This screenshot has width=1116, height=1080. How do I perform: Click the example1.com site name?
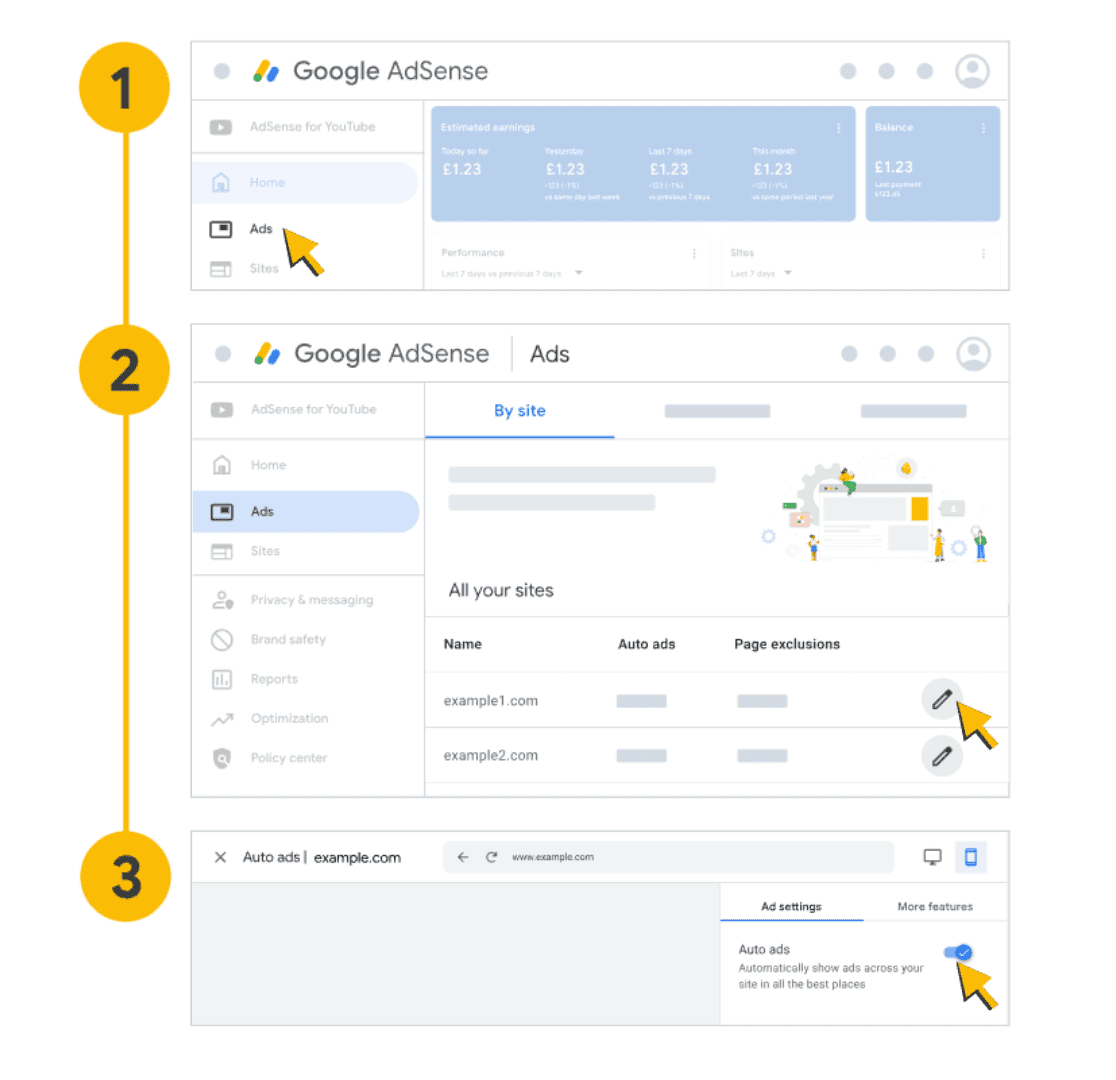tap(490, 701)
